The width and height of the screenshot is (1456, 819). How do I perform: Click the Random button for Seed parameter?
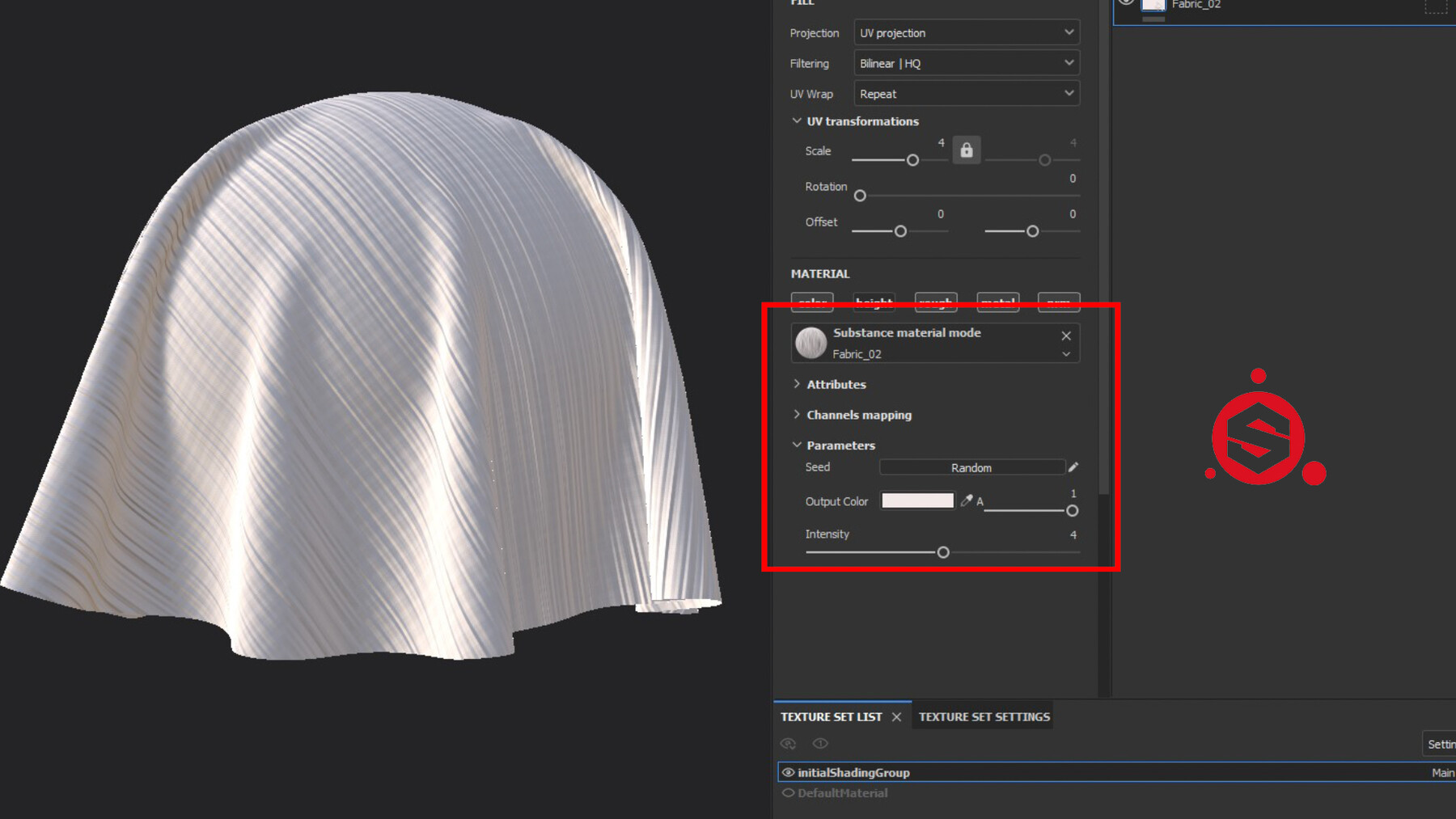971,466
